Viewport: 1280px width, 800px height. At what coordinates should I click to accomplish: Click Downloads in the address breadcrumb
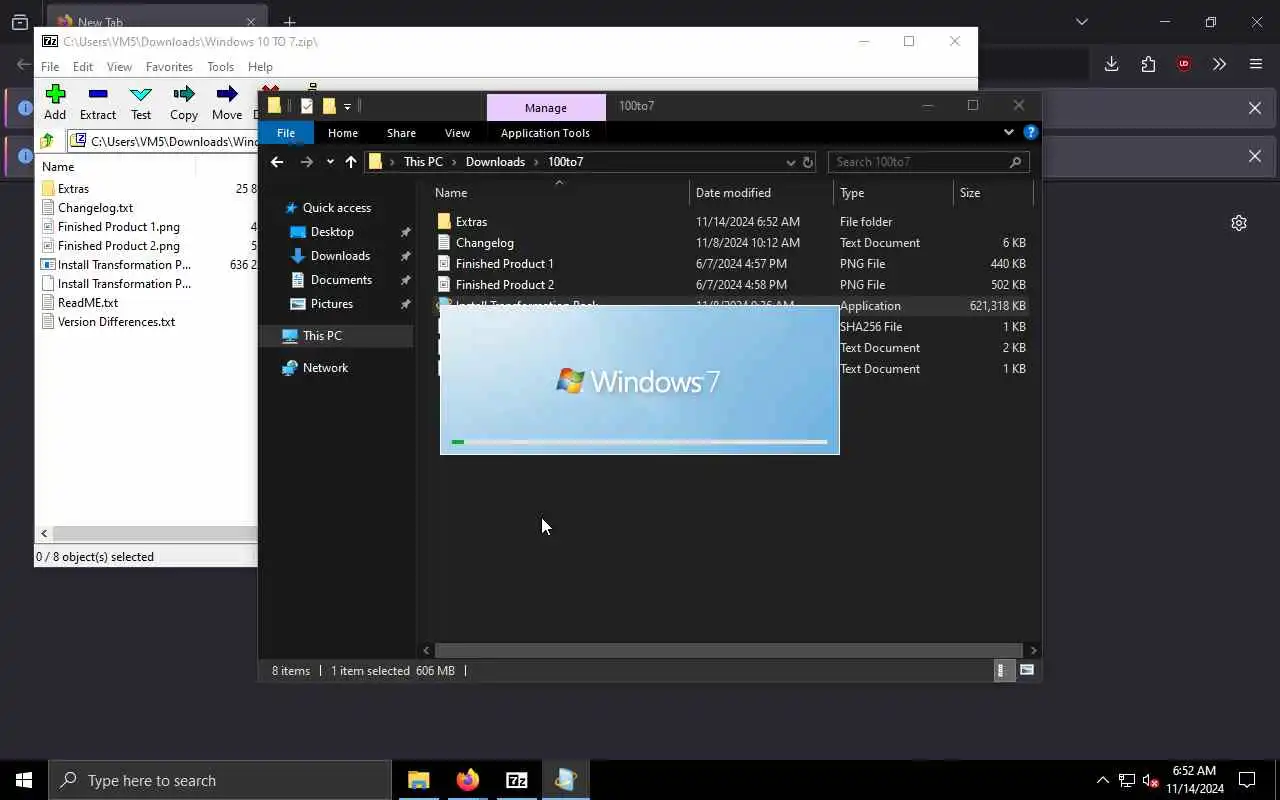(x=495, y=162)
